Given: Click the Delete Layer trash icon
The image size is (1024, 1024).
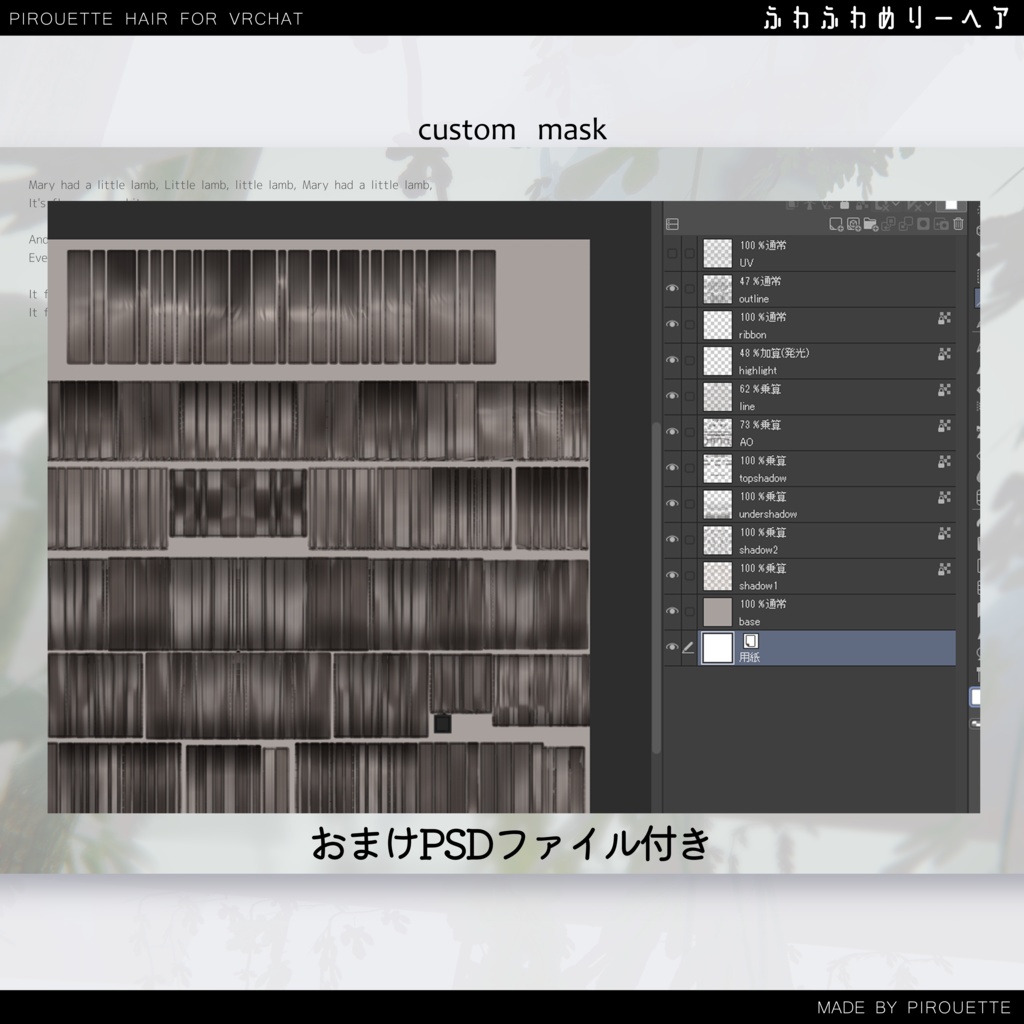Looking at the screenshot, I should 958,224.
